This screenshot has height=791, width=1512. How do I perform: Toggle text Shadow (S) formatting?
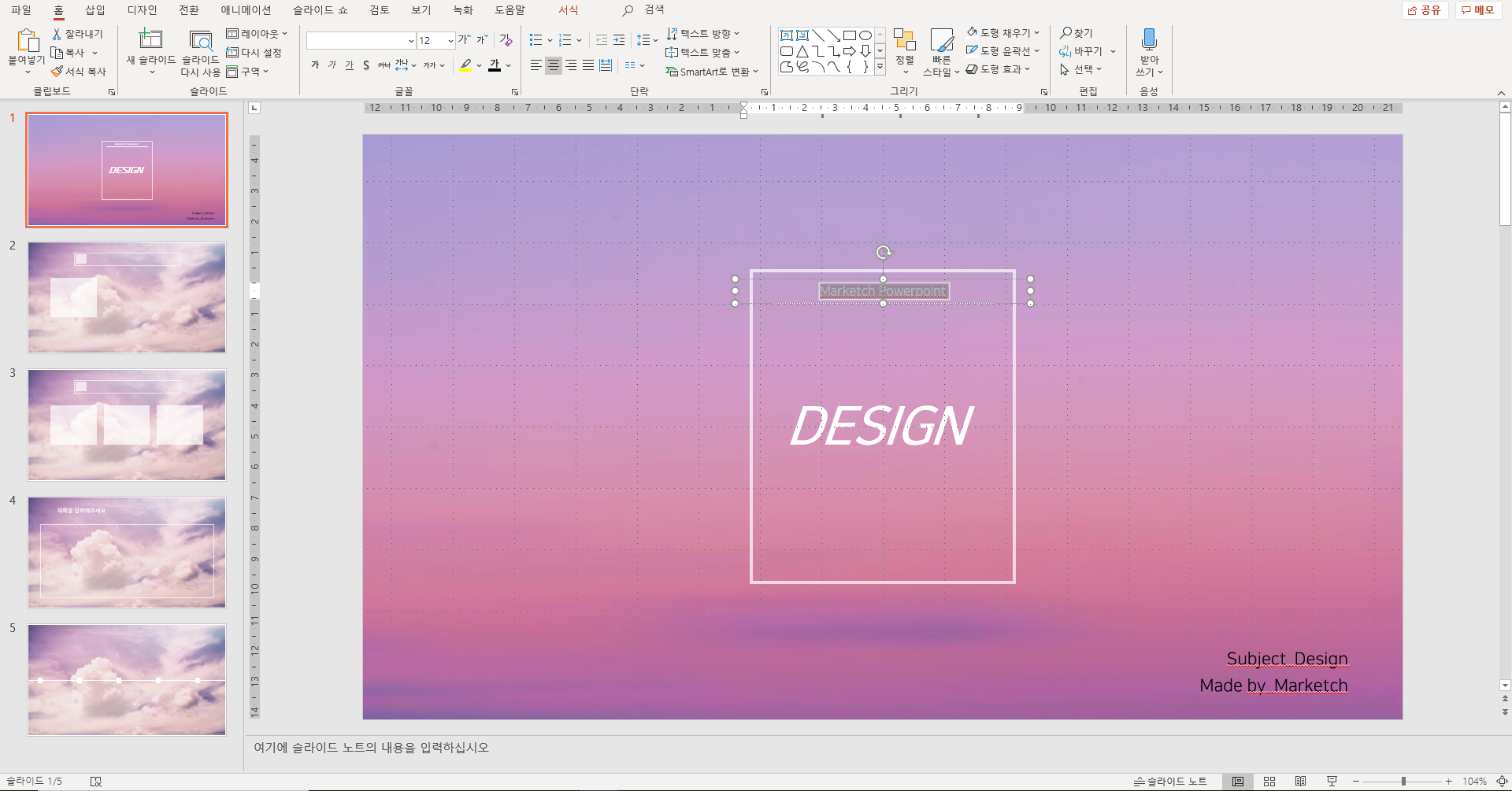tap(366, 65)
